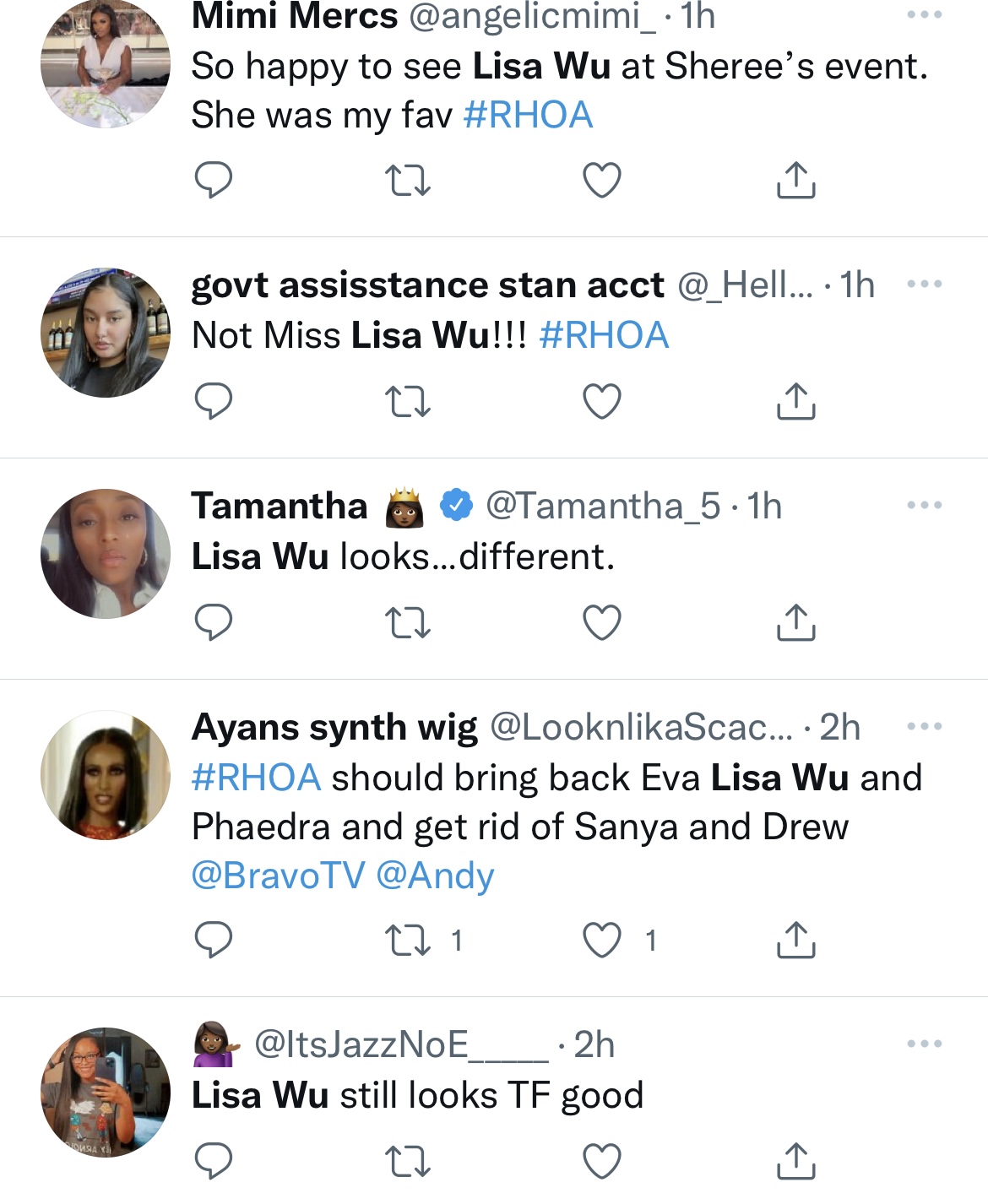The width and height of the screenshot is (988, 1204).
Task: Open more options for Mimi Mercs' tweet
Action: (x=924, y=15)
